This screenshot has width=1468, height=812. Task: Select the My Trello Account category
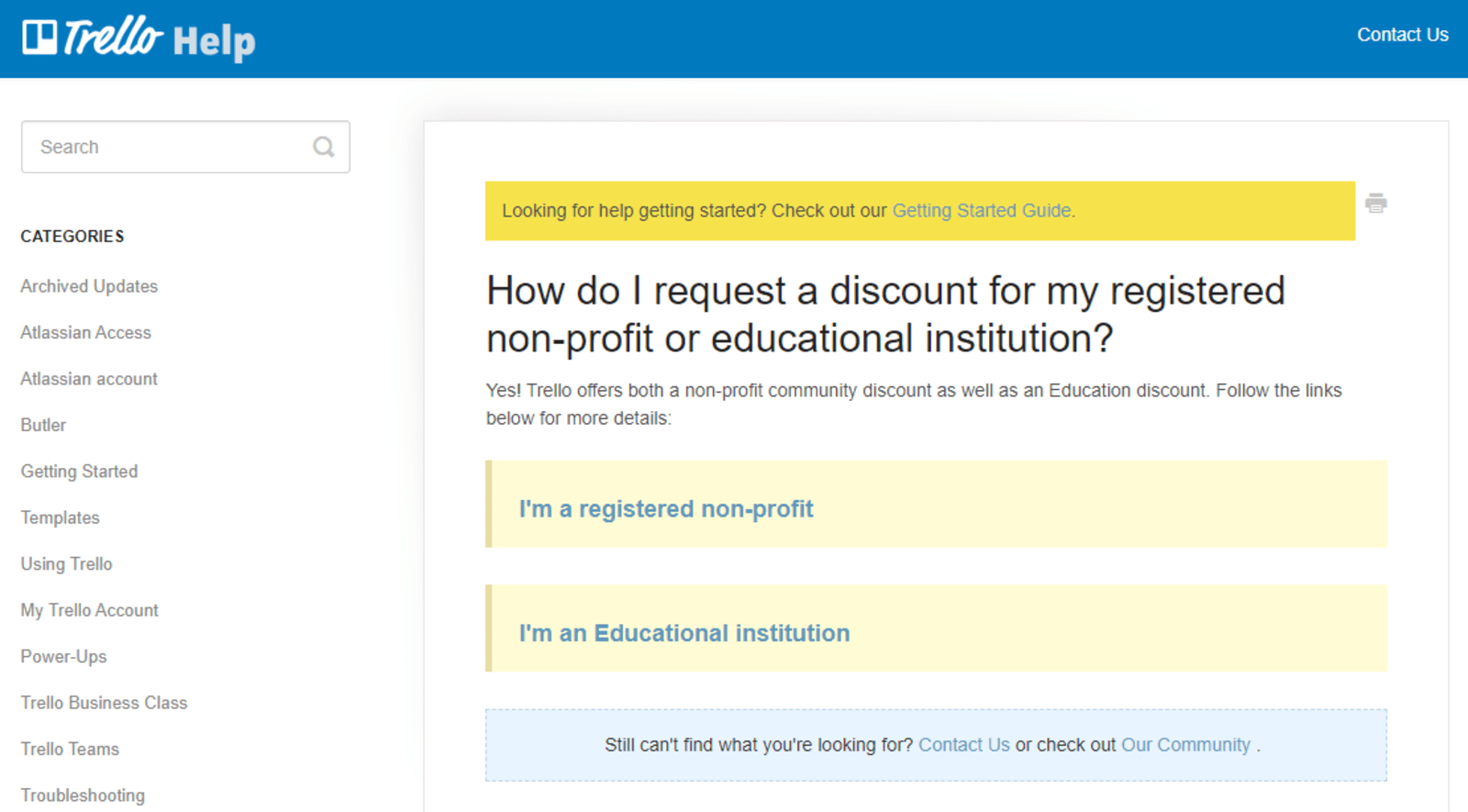pyautogui.click(x=89, y=609)
